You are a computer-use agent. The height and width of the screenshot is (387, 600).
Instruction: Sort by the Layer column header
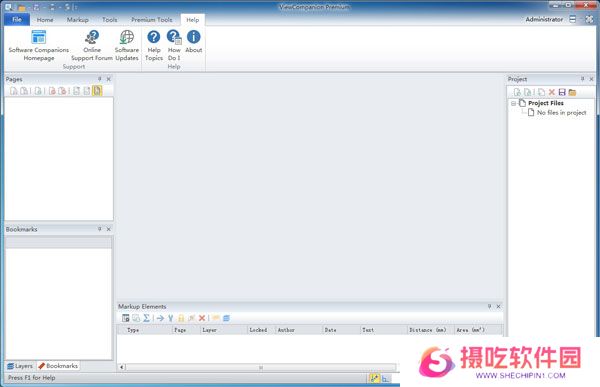(x=224, y=330)
